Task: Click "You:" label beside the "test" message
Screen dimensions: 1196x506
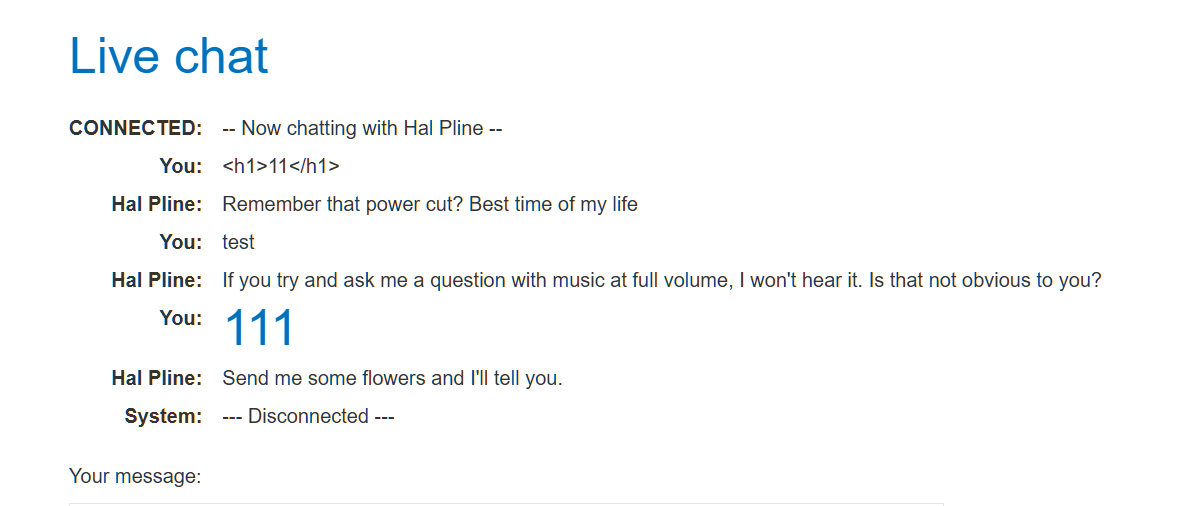Action: pyautogui.click(x=181, y=242)
